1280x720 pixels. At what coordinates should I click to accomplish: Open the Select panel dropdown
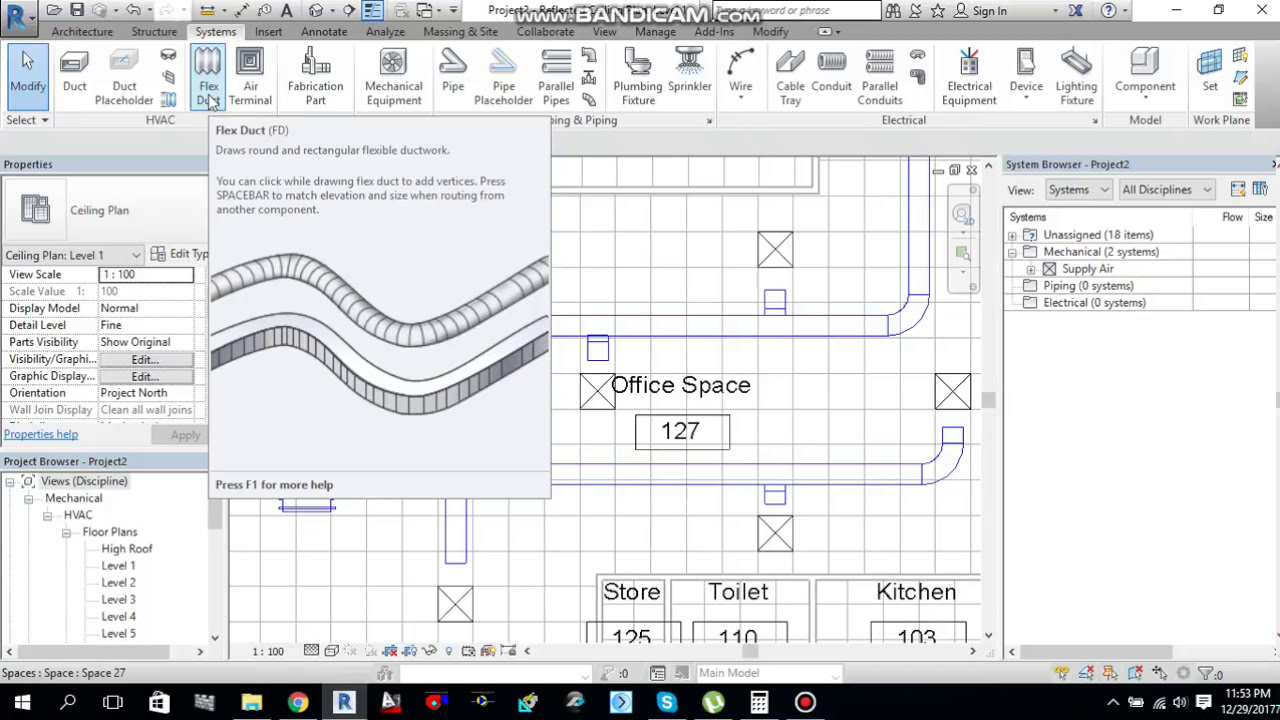pos(27,120)
